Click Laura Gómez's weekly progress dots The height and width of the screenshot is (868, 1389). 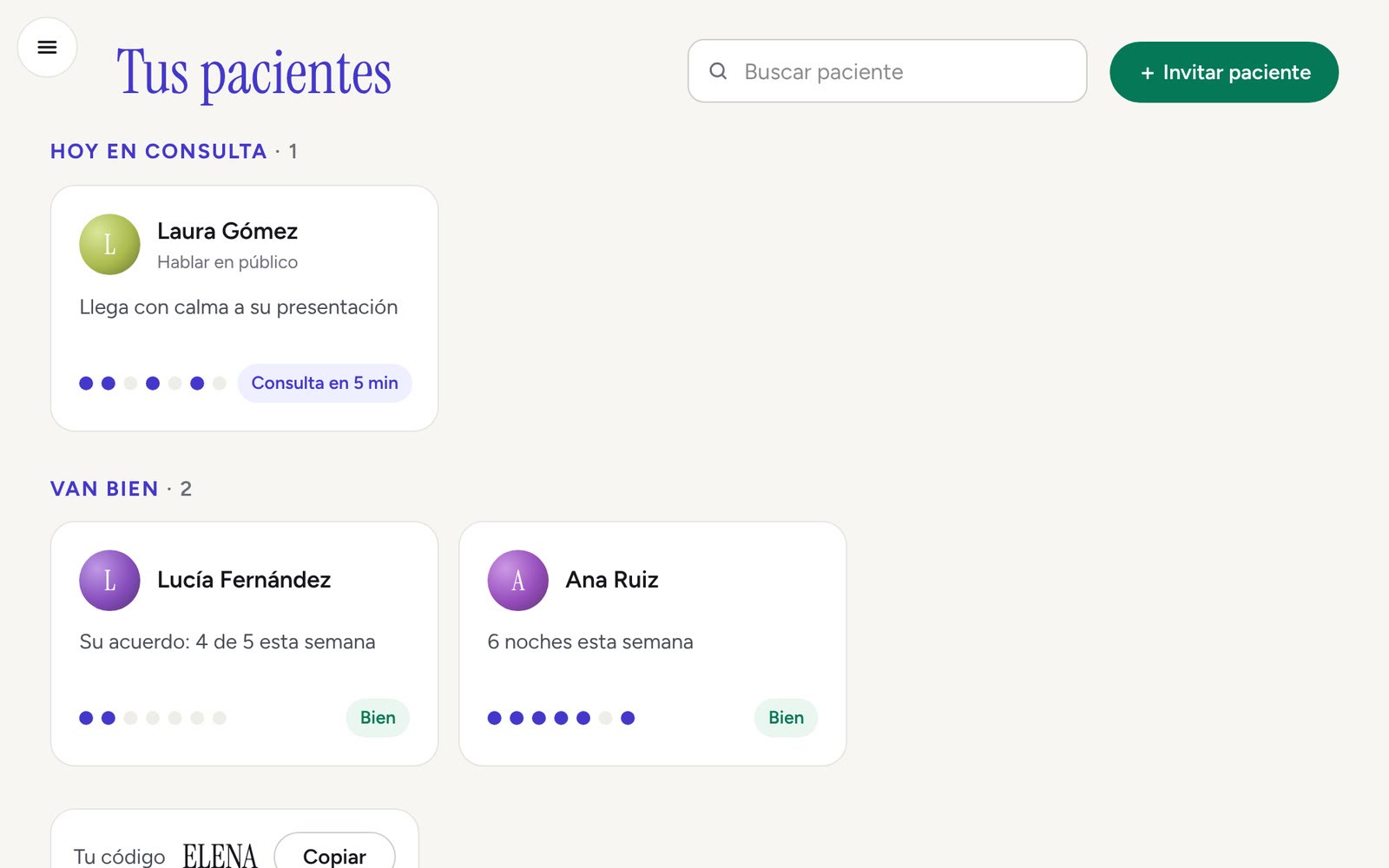(153, 383)
